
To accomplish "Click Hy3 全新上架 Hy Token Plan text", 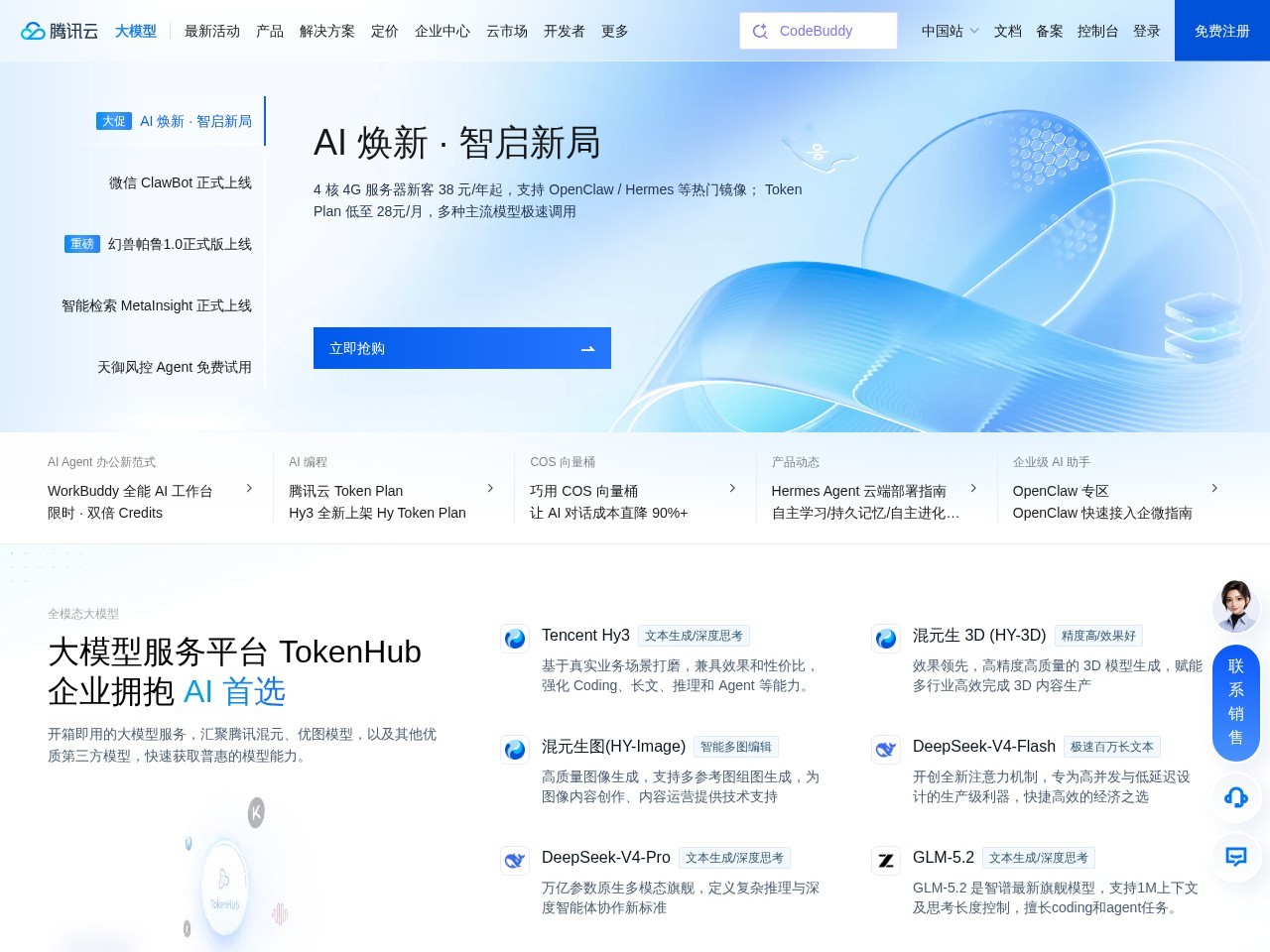I will pos(377,513).
